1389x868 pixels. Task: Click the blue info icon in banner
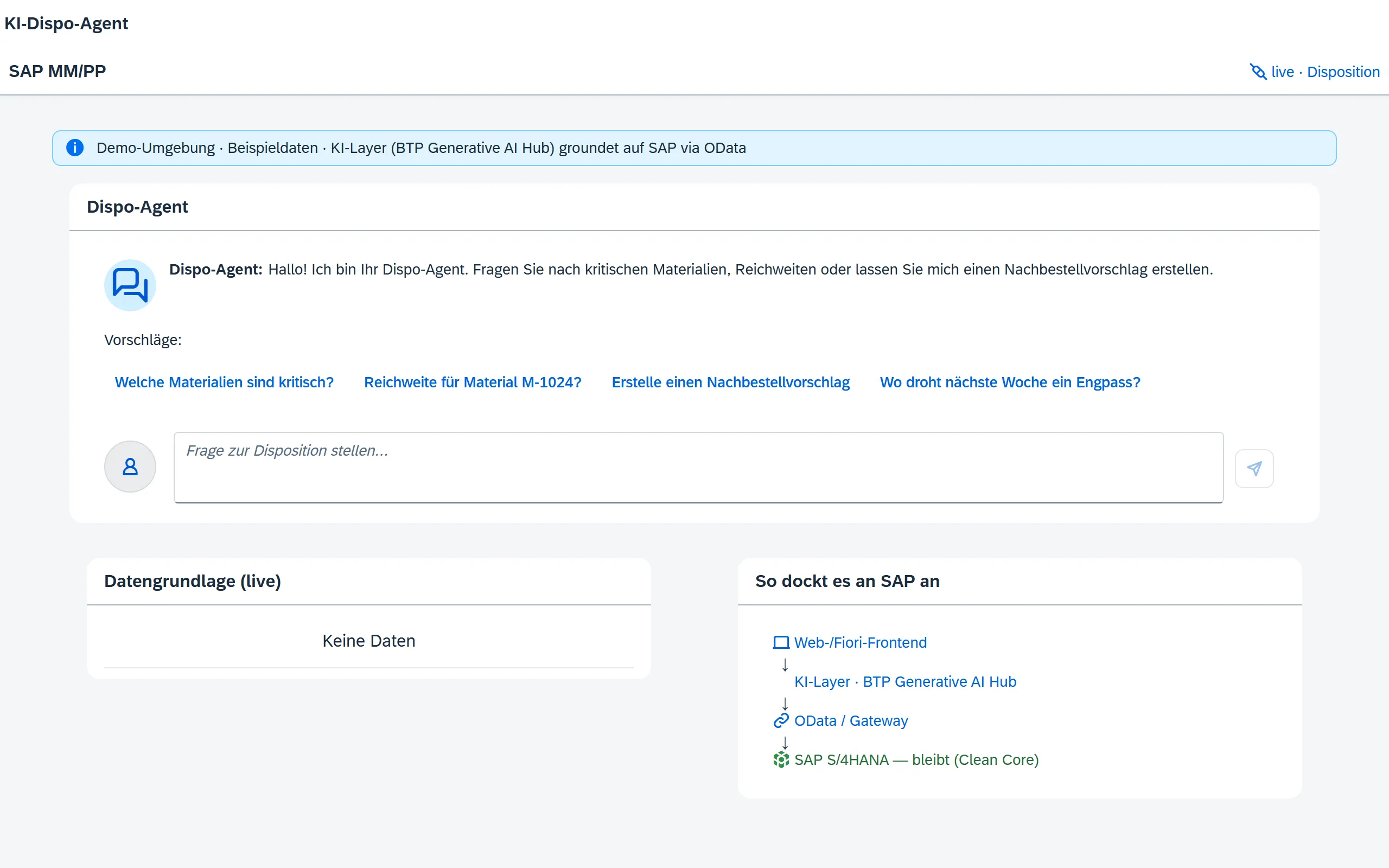click(75, 148)
